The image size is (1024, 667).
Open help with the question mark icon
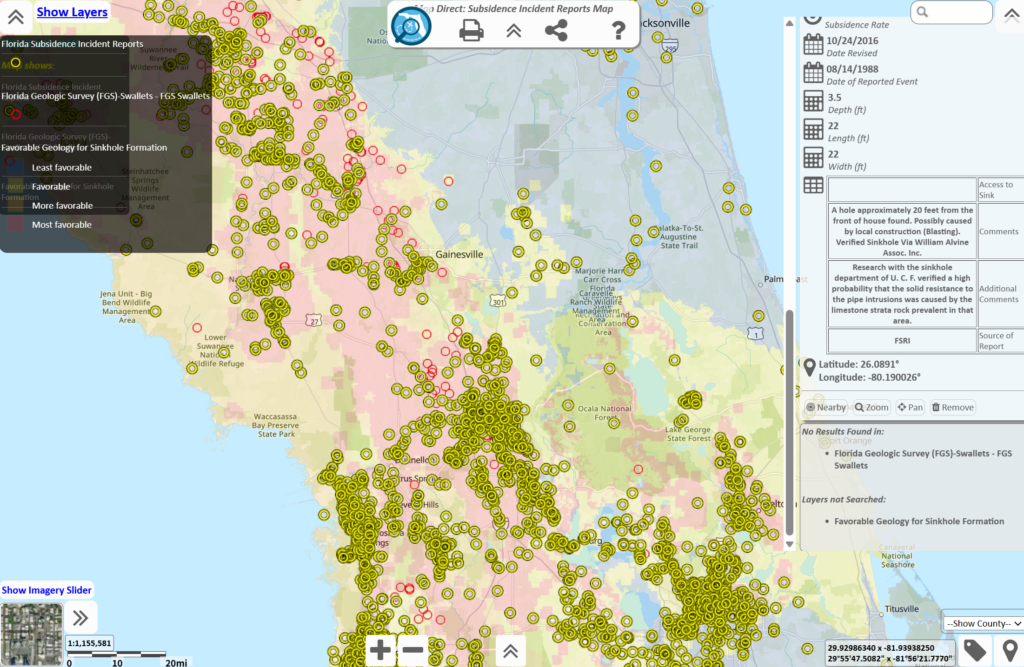click(x=619, y=30)
